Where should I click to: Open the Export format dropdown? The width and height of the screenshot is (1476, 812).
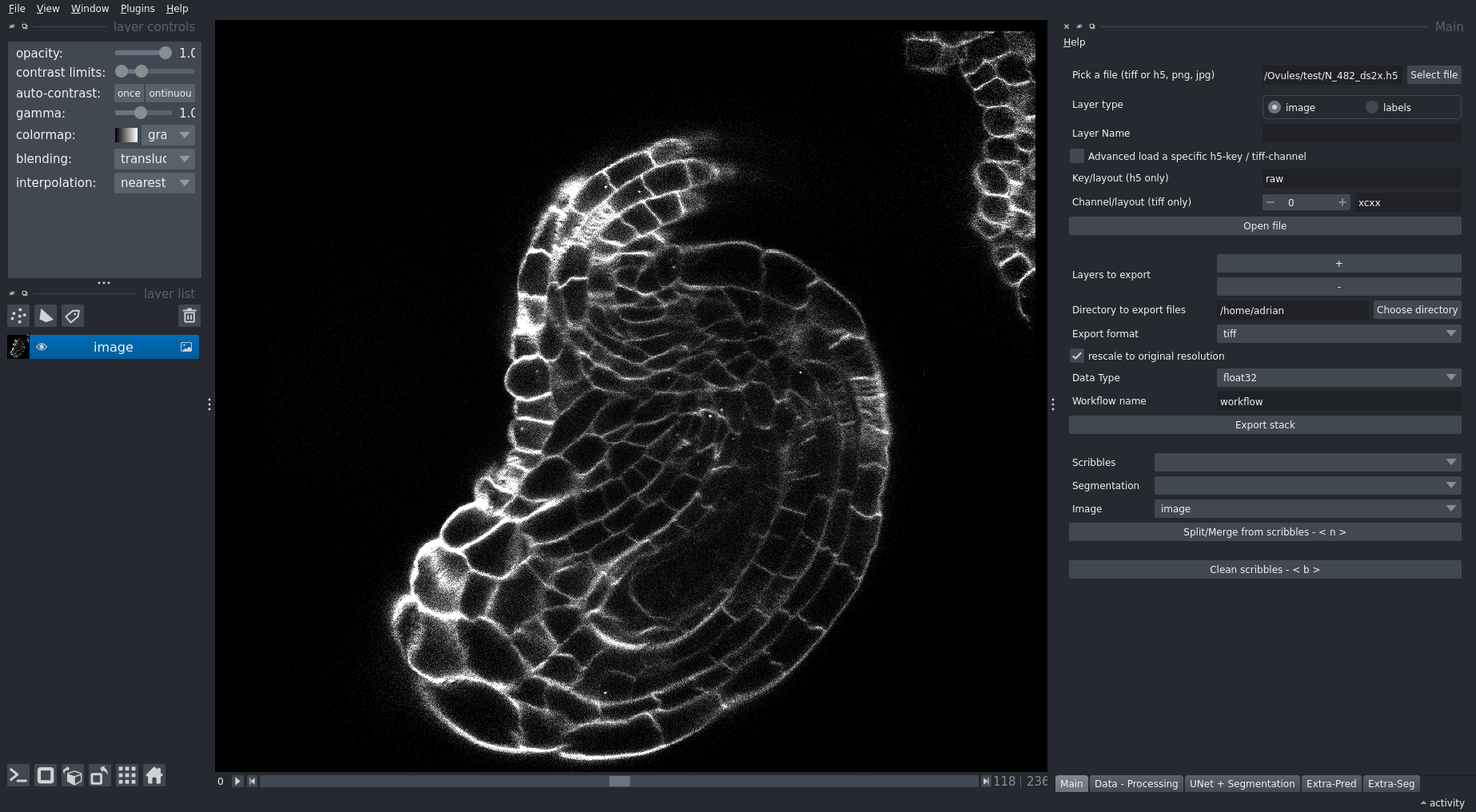click(x=1338, y=333)
